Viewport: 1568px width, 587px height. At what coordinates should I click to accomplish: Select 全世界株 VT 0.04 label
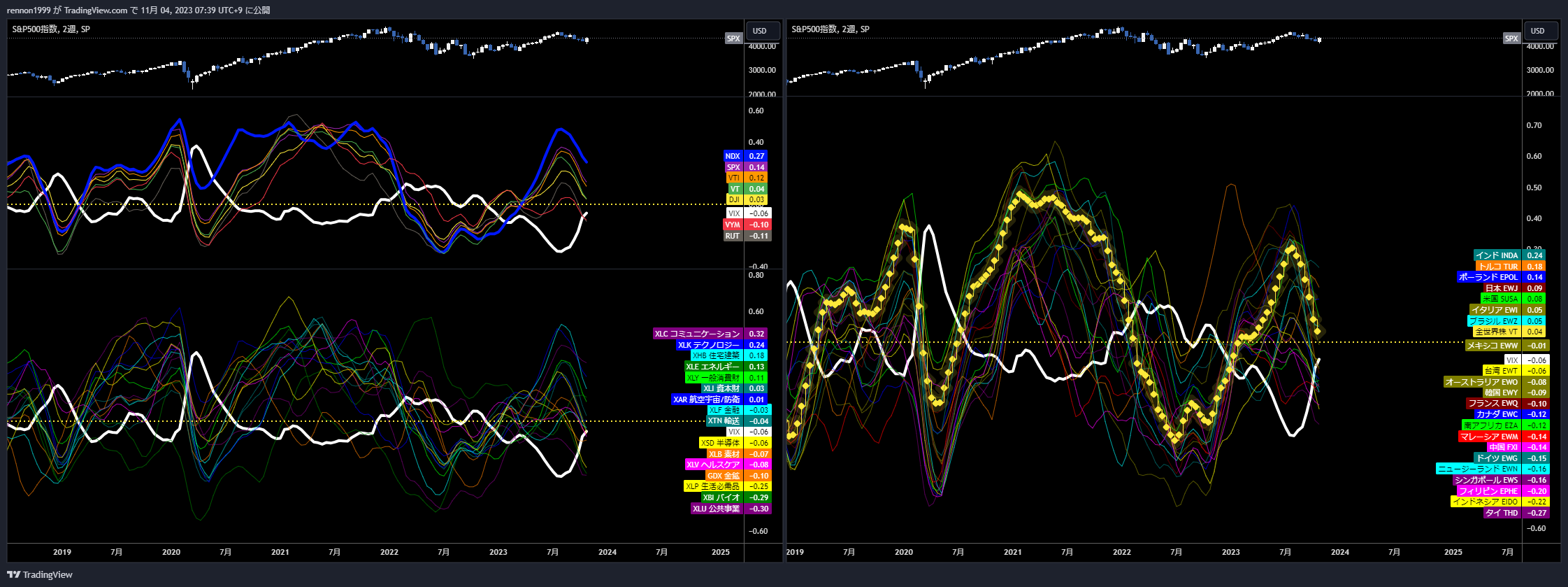[1509, 332]
